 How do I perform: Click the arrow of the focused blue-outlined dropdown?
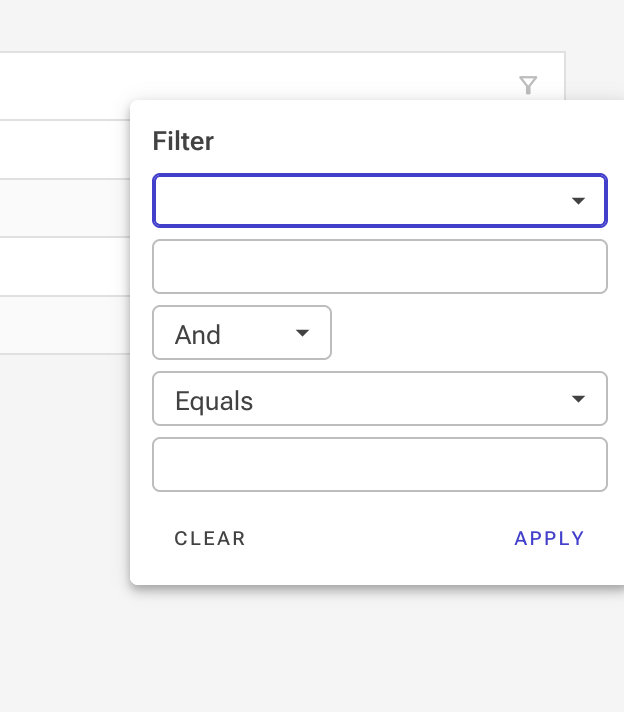pos(578,201)
